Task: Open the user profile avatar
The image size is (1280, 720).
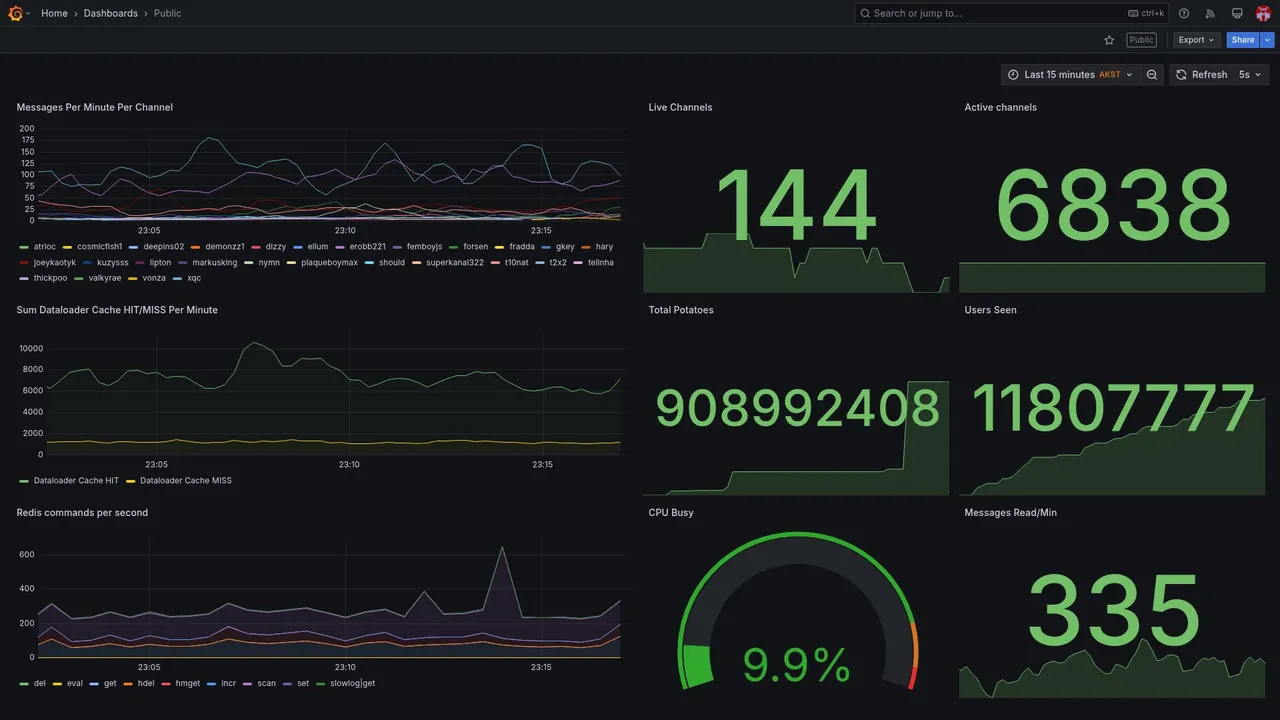Action: (1263, 13)
